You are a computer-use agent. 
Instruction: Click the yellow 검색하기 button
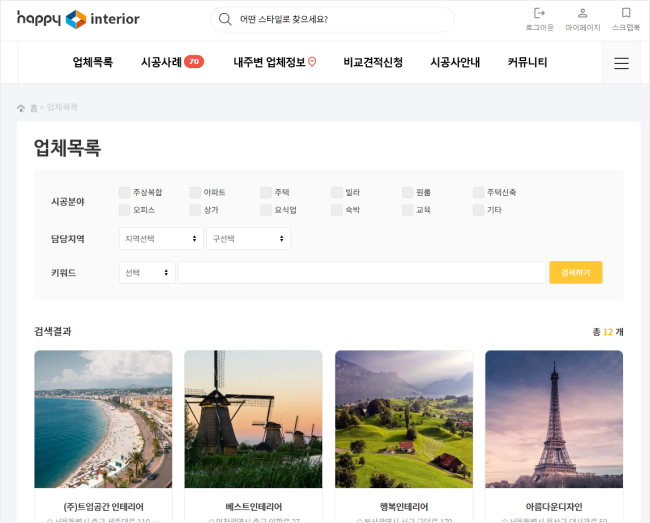[575, 273]
